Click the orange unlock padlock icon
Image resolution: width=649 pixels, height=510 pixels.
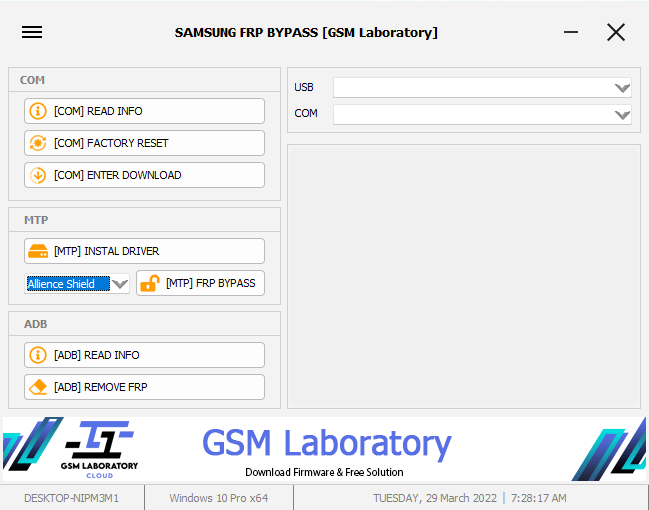[150, 283]
